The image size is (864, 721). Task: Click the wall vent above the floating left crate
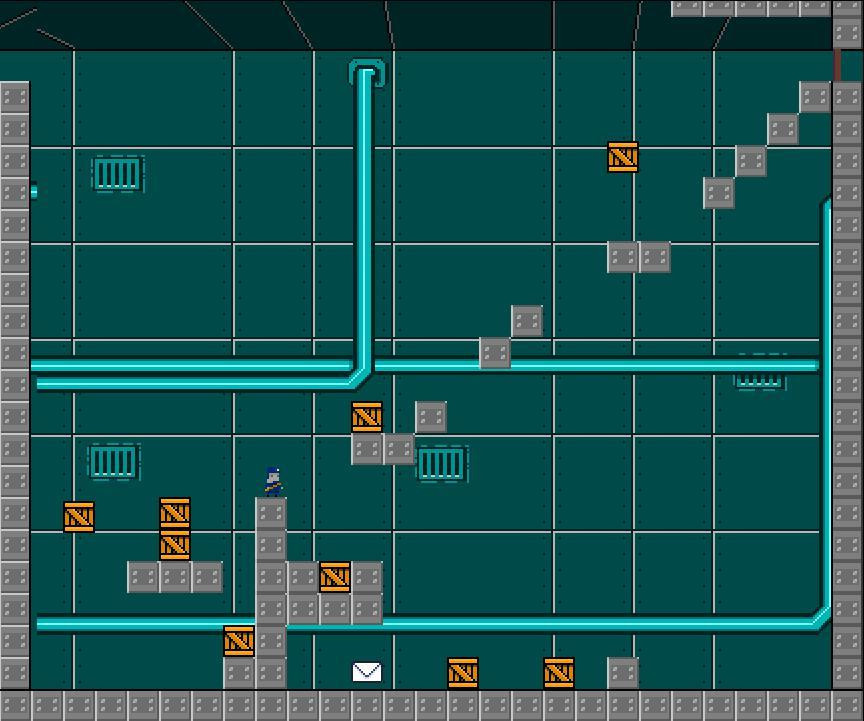click(x=114, y=462)
